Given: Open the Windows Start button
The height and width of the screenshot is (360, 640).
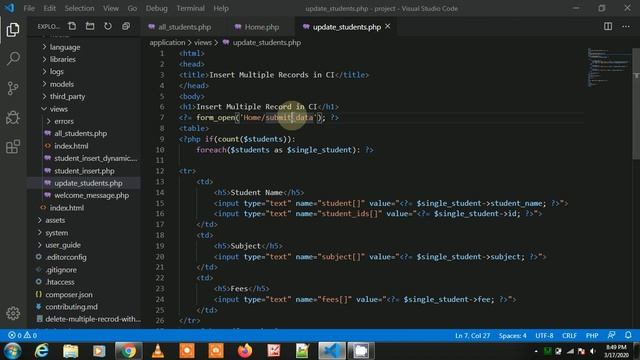Looking at the screenshot, I should 13,351.
